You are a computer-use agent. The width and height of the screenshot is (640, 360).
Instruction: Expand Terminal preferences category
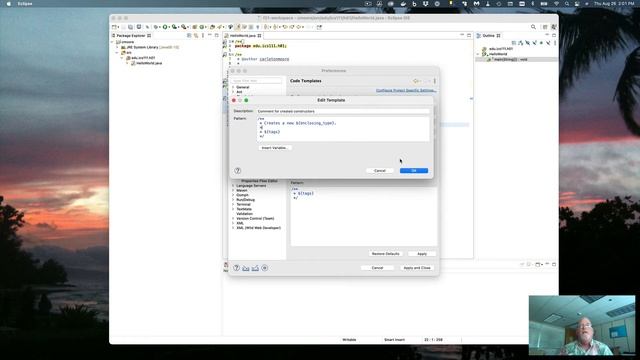pyautogui.click(x=233, y=204)
